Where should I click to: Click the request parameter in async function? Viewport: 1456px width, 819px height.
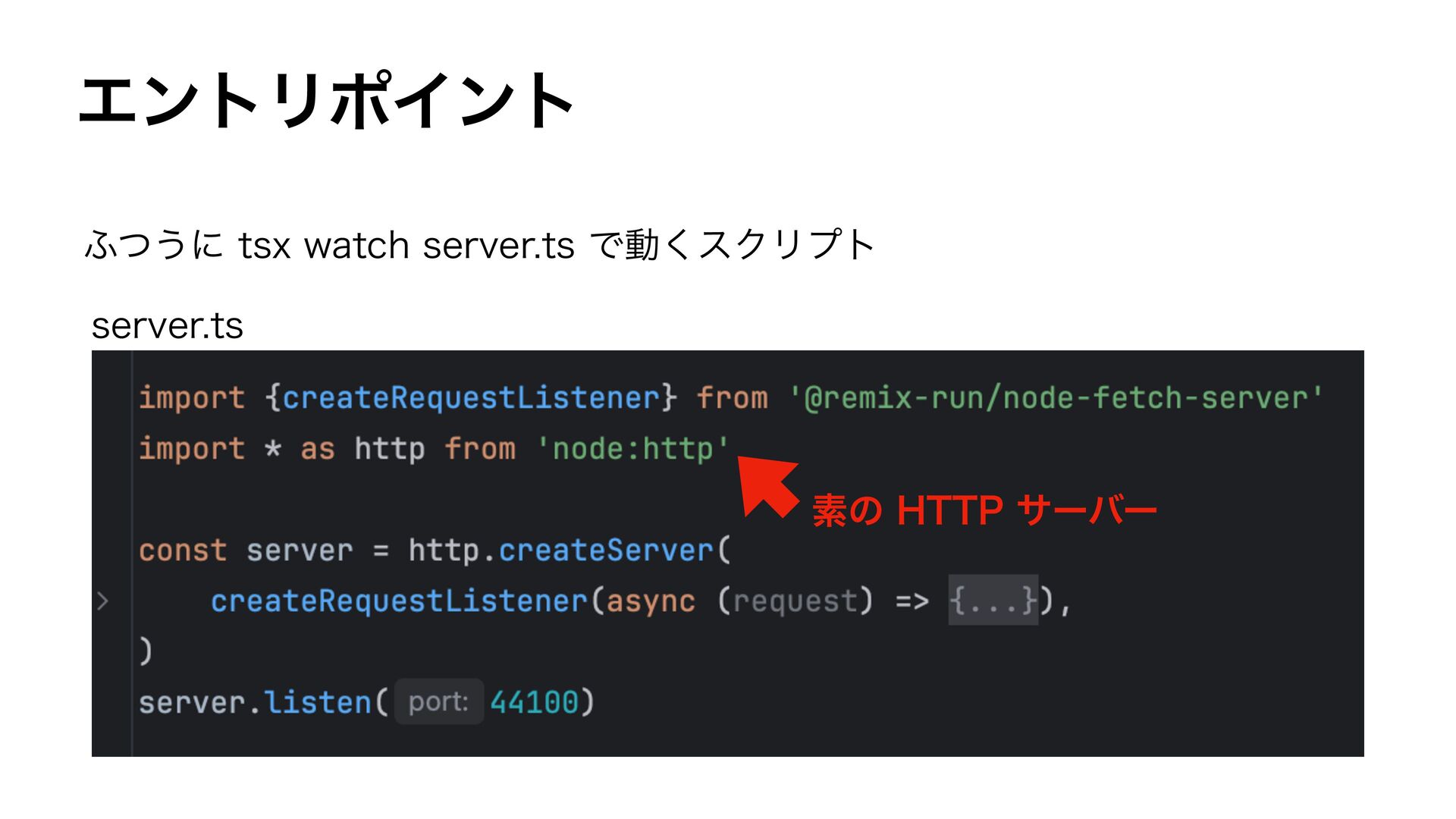(795, 601)
